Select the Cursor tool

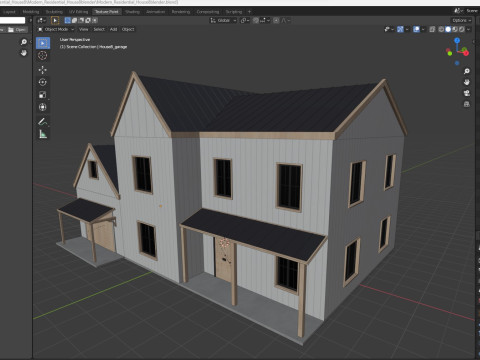pos(43,56)
